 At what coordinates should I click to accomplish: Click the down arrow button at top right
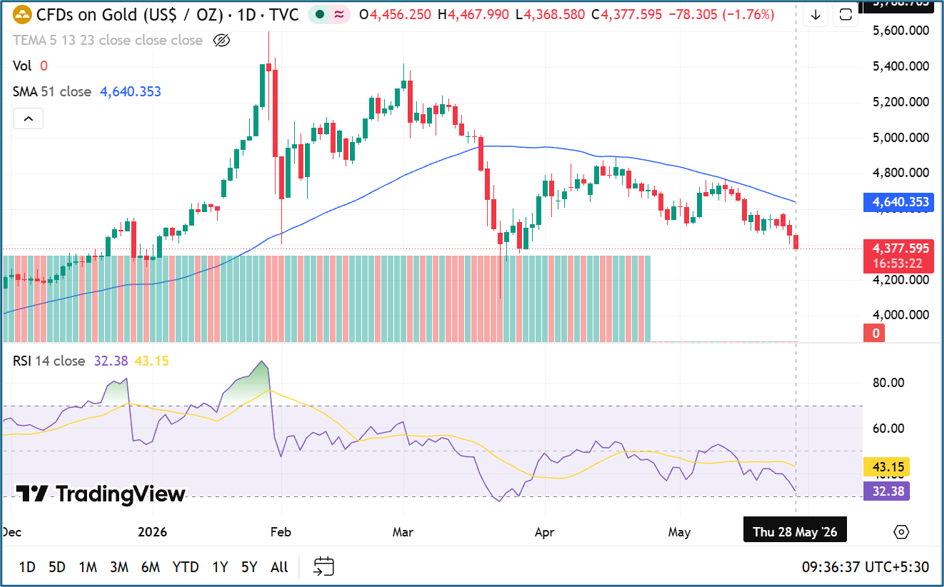coord(815,15)
